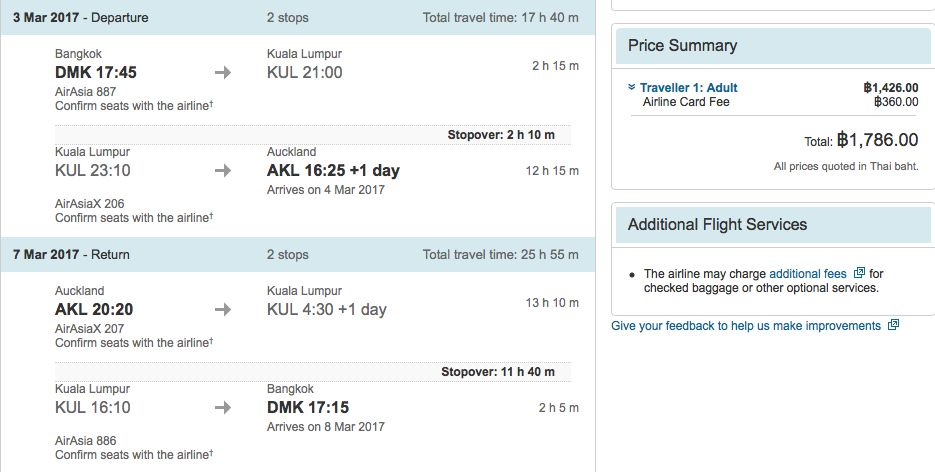Screen dimensions: 935x472
Task: Select the AirAsia 887 flight number text
Action: 85,92
